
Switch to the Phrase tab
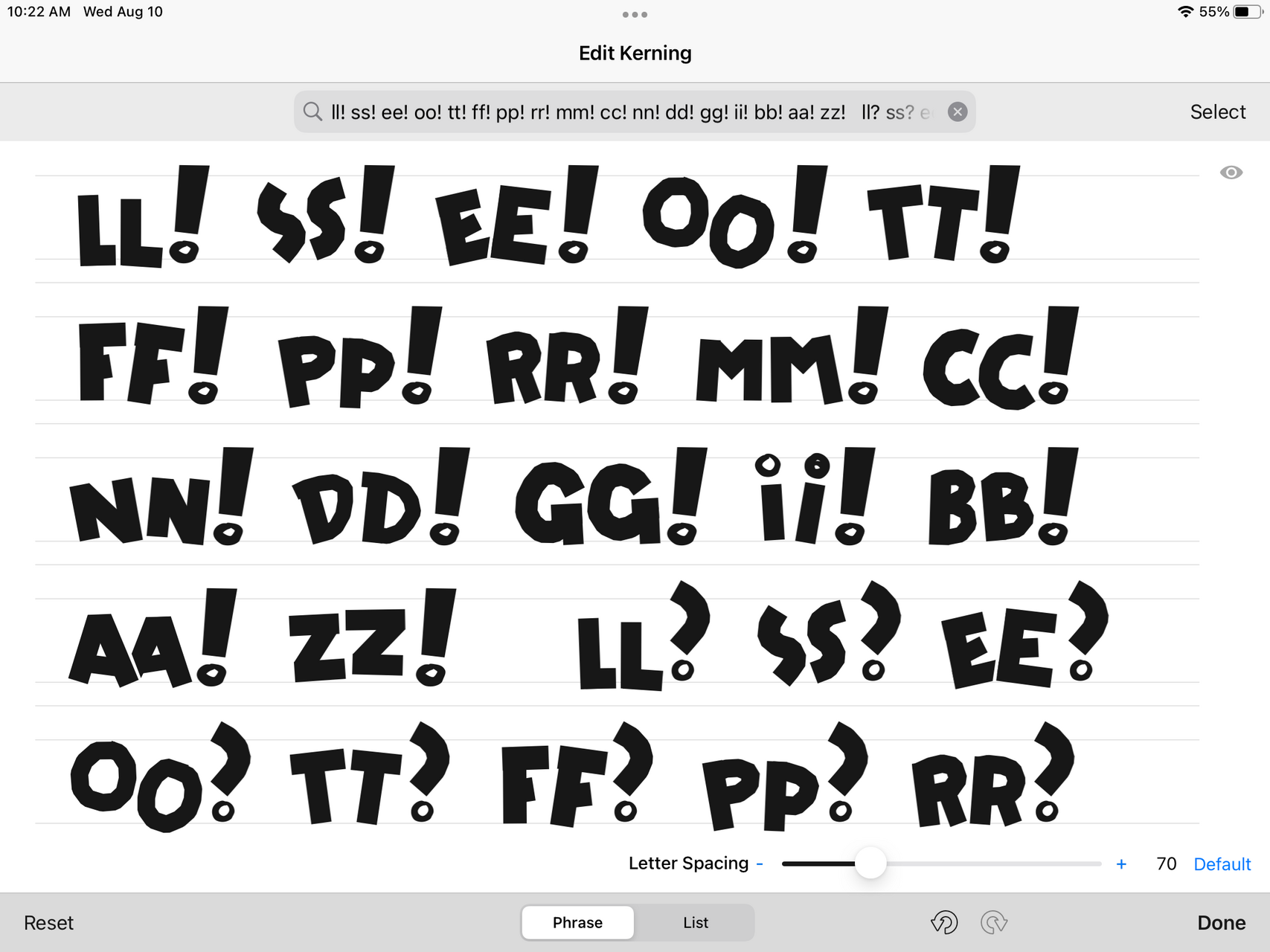point(577,922)
